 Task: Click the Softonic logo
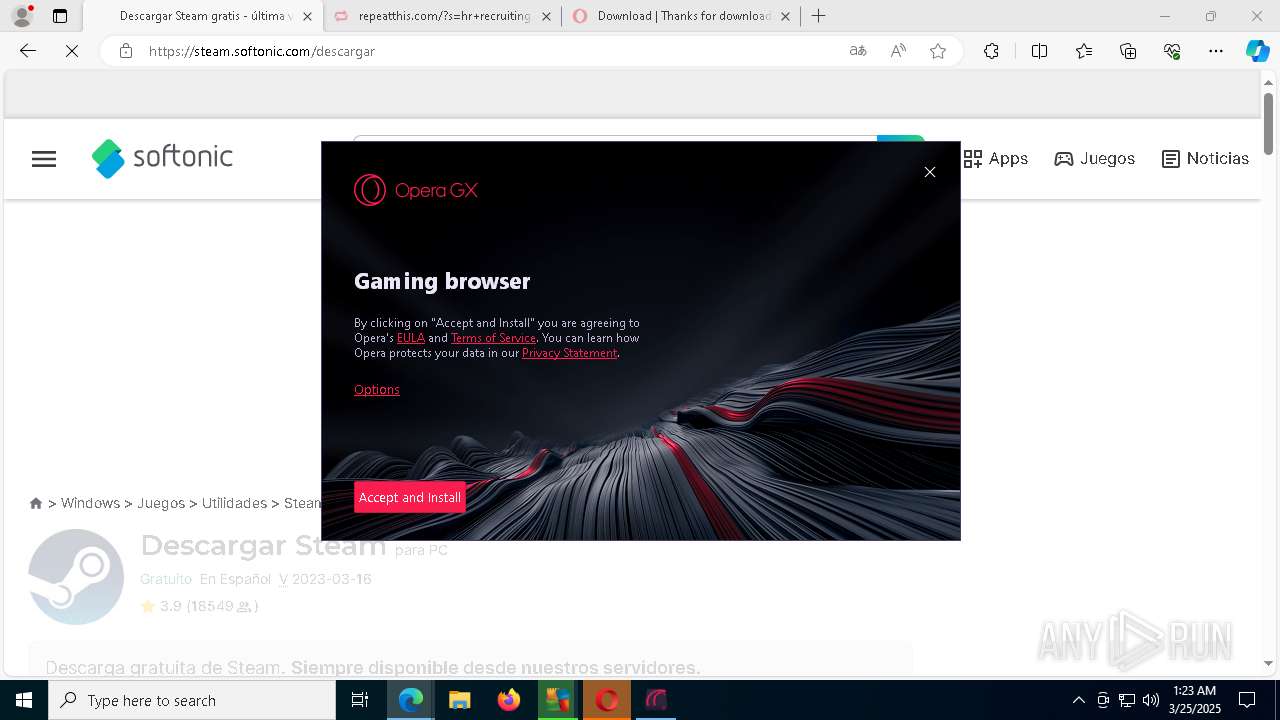pos(162,158)
